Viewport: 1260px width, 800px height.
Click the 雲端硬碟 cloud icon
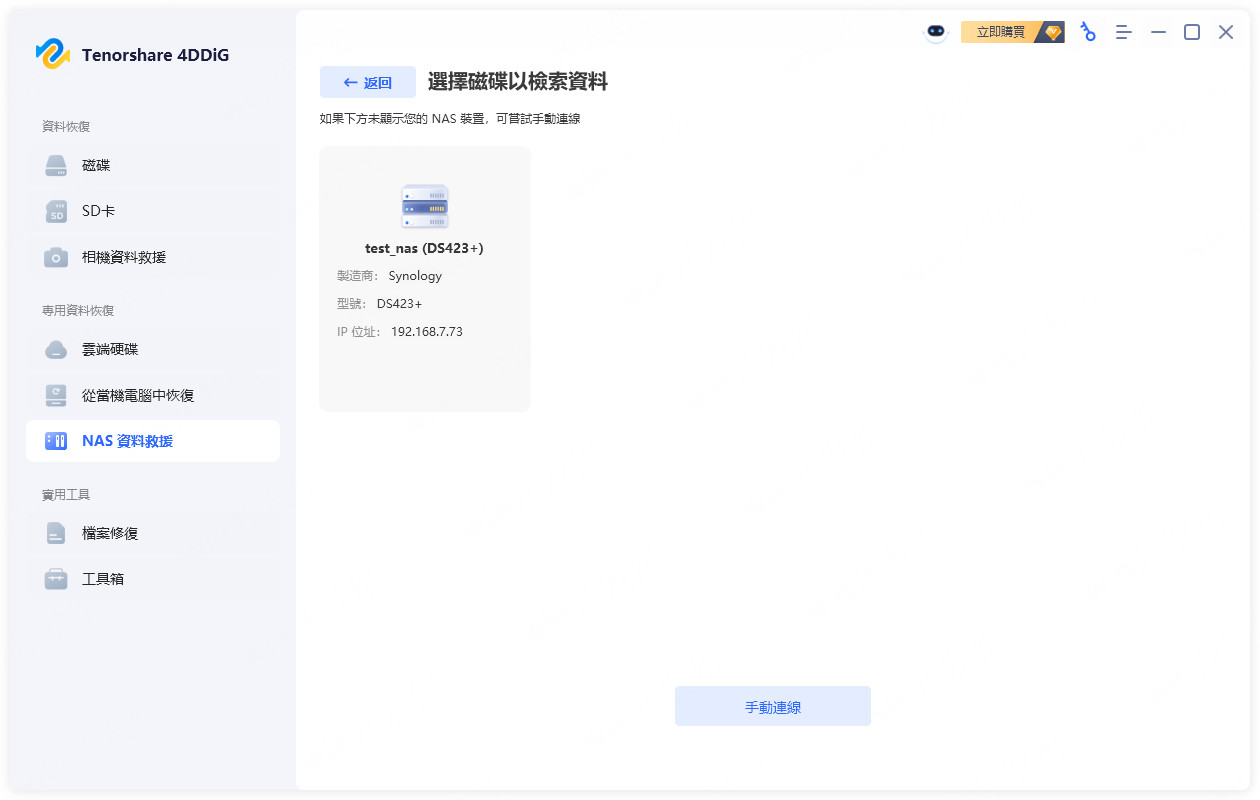pos(56,350)
